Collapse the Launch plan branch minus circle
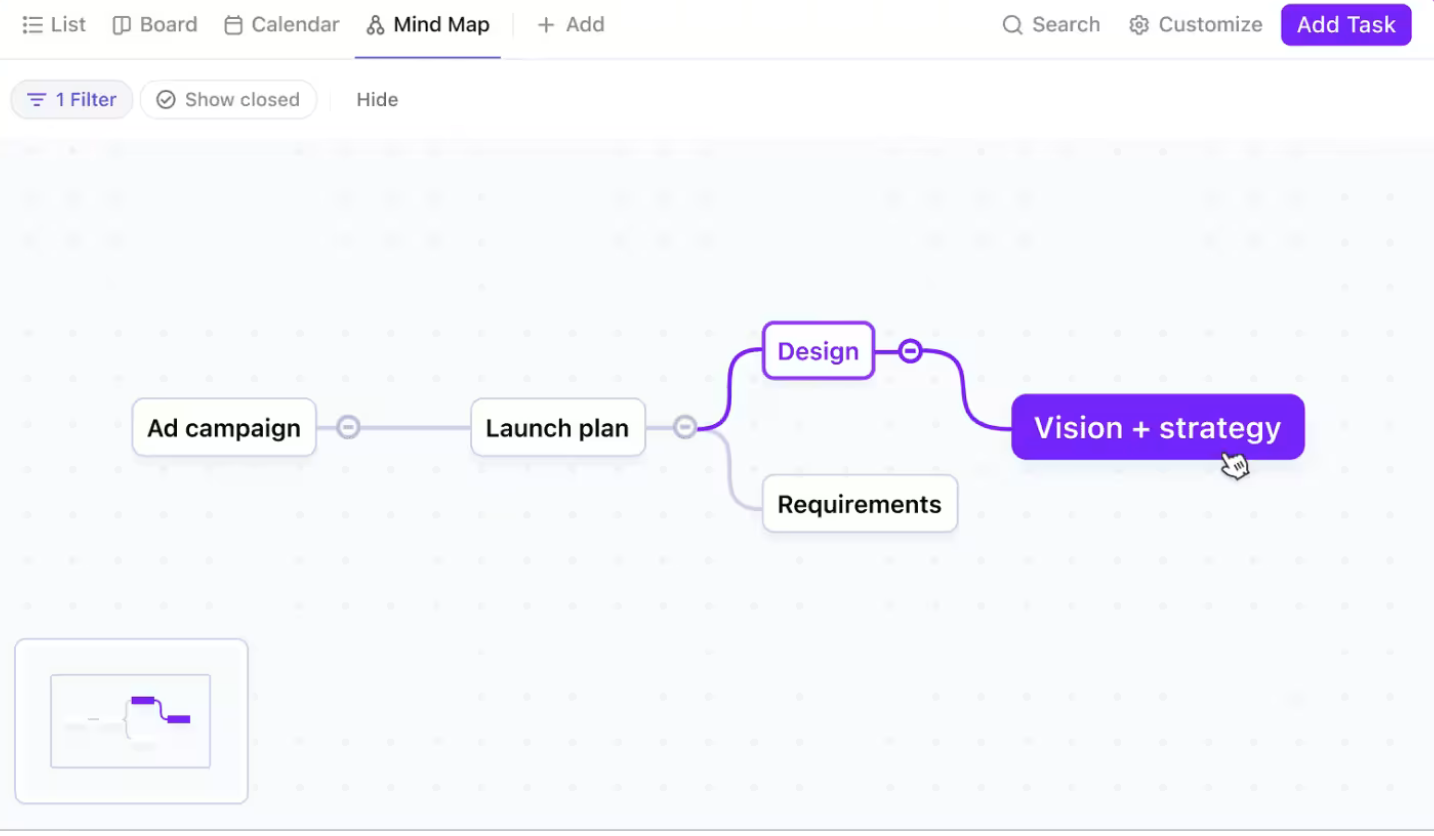 [x=686, y=426]
